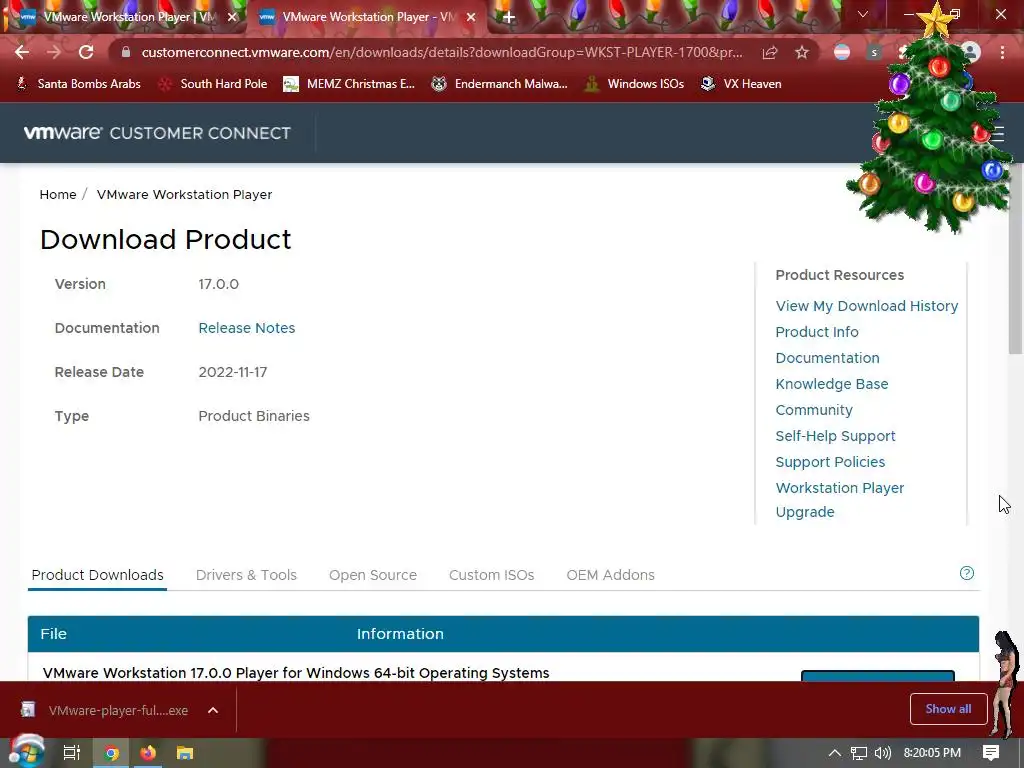This screenshot has width=1024, height=768.
Task: Open the MEMZ Christmas bookmark
Action: coord(349,84)
